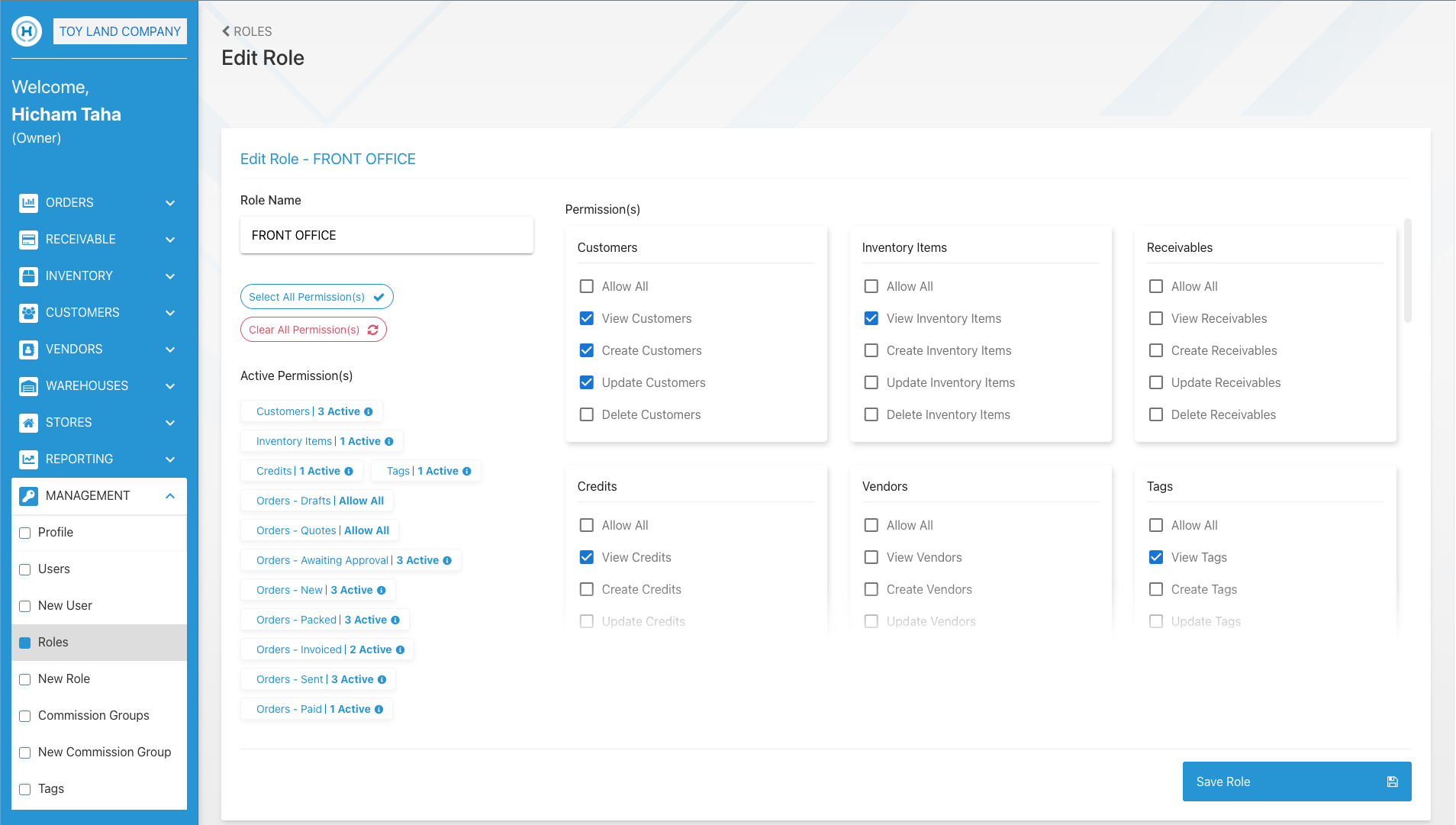The width and height of the screenshot is (1456, 825).
Task: Expand the REPORTING sidebar chevron
Action: click(x=170, y=459)
